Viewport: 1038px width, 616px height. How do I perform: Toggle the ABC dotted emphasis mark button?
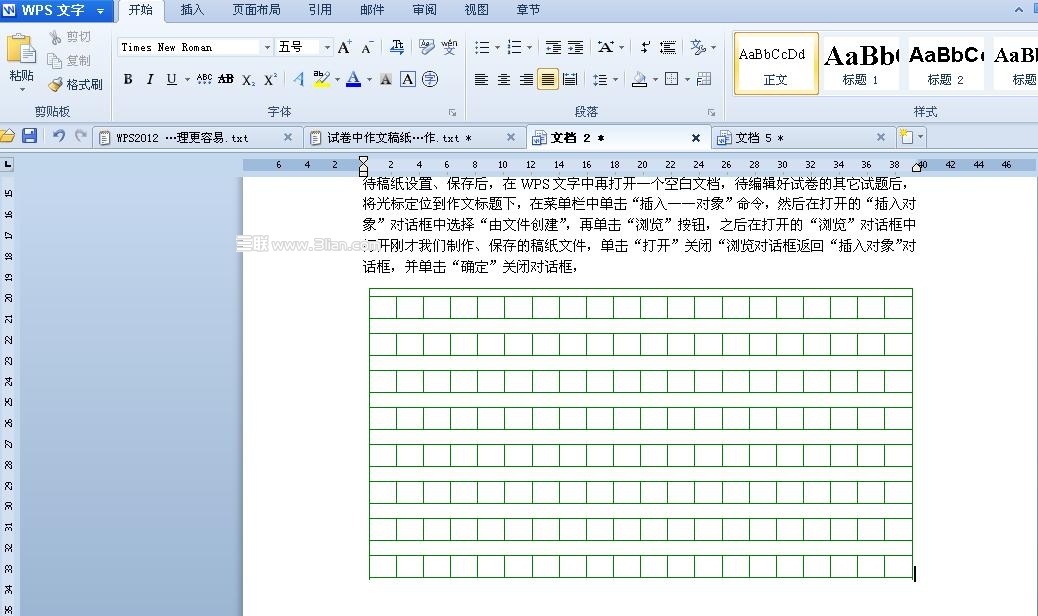tap(205, 79)
